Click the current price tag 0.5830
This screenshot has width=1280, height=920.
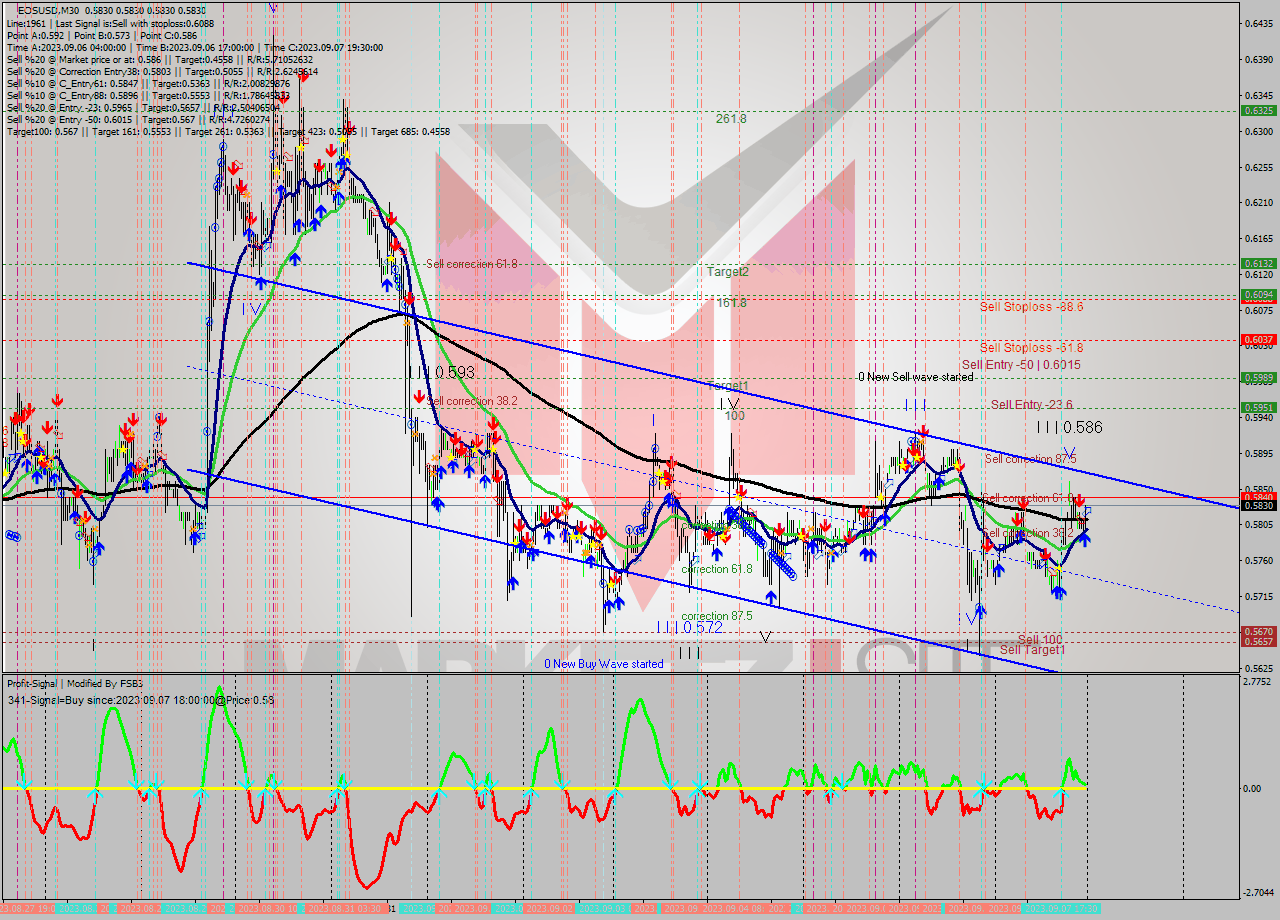click(x=1257, y=506)
